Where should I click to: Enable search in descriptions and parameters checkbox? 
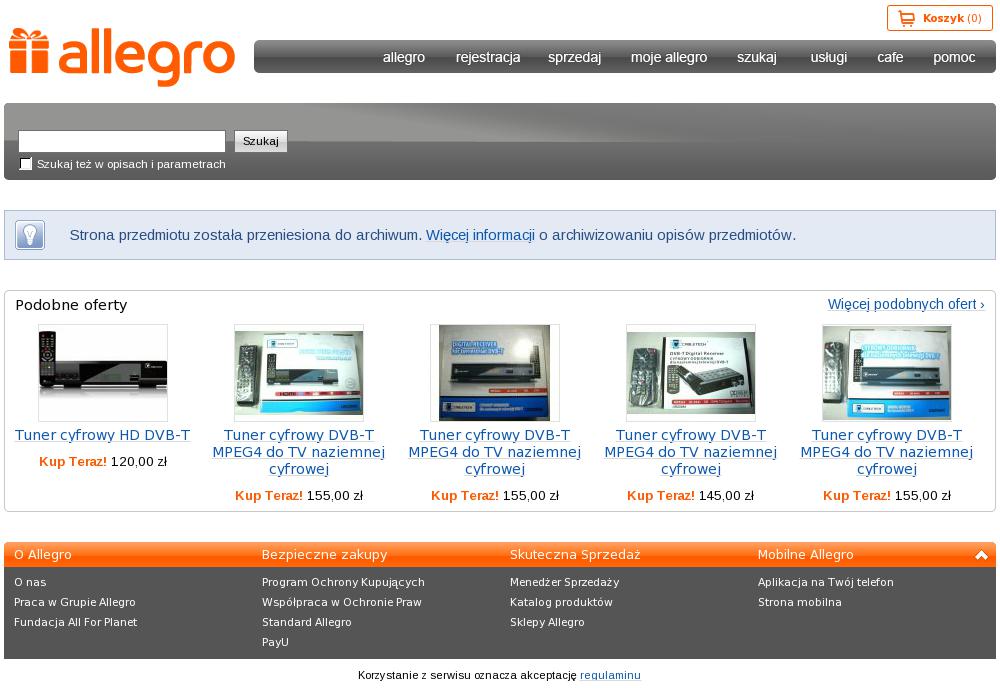click(26, 164)
